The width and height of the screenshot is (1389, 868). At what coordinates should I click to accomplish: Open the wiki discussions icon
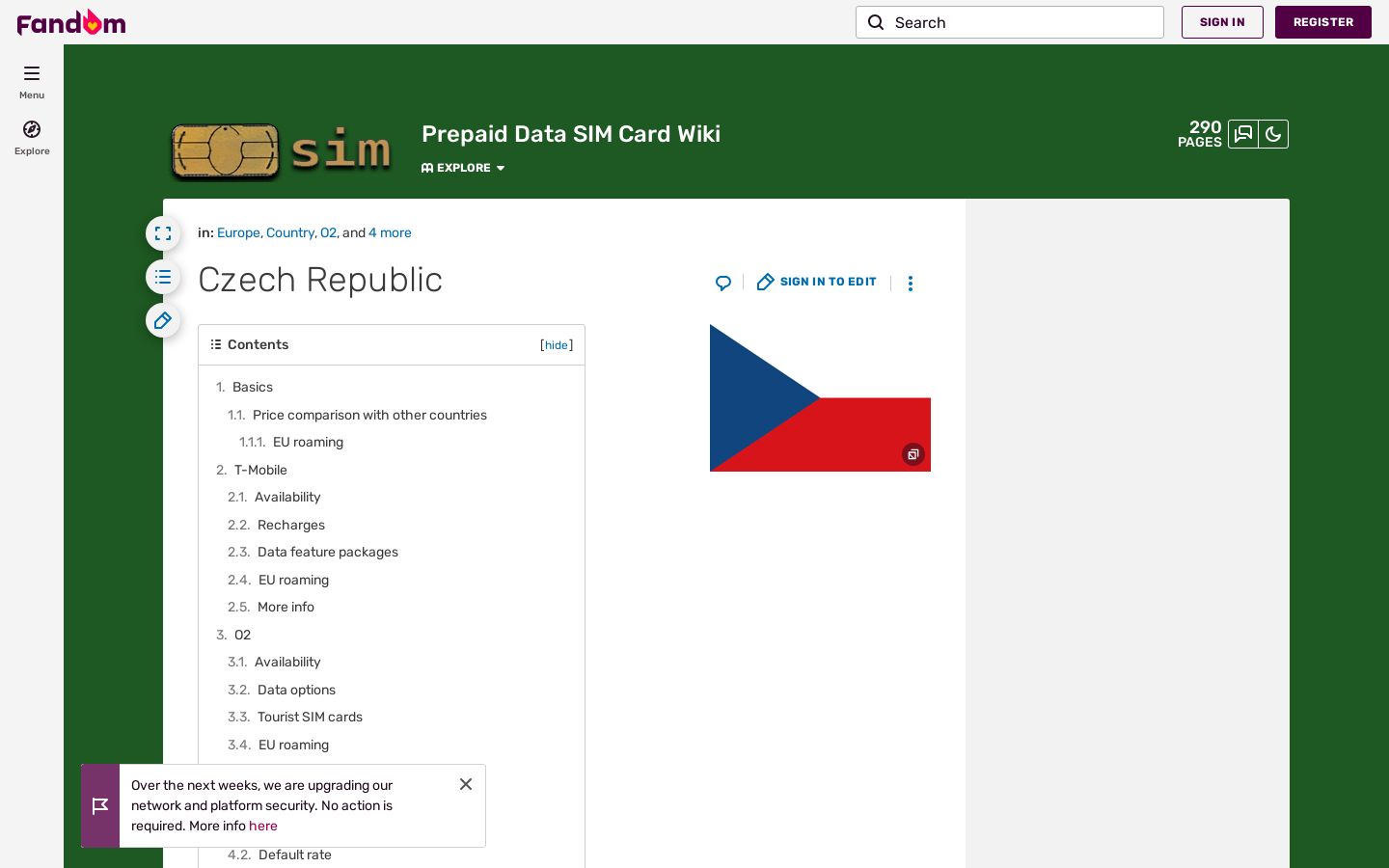[x=1243, y=134]
